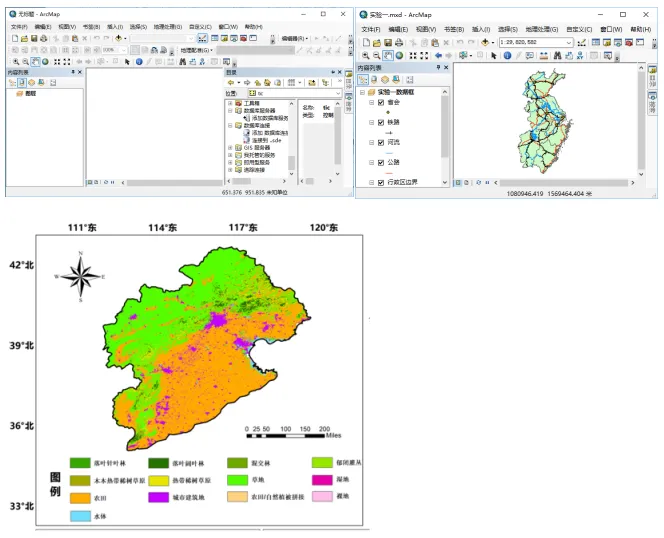Click Go To XY icon in 实验一.mxd window
664x538 pixels.
tap(580, 55)
